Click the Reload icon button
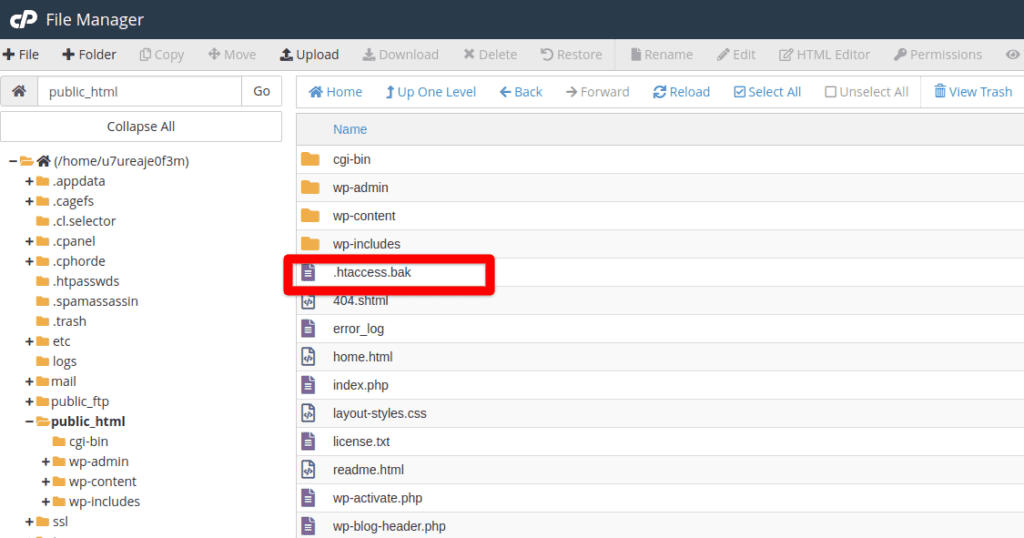 [x=659, y=92]
